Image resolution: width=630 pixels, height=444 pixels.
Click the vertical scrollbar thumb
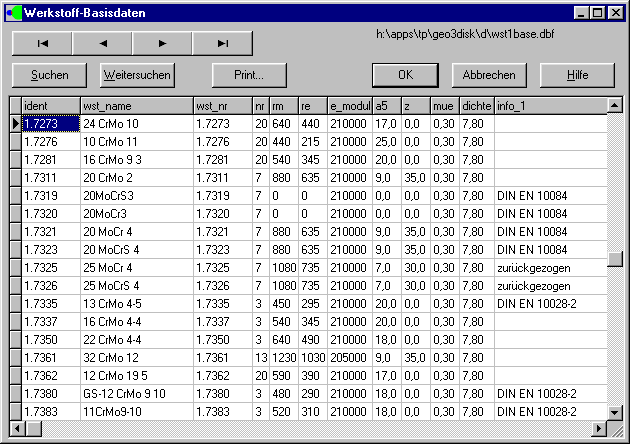(x=614, y=259)
